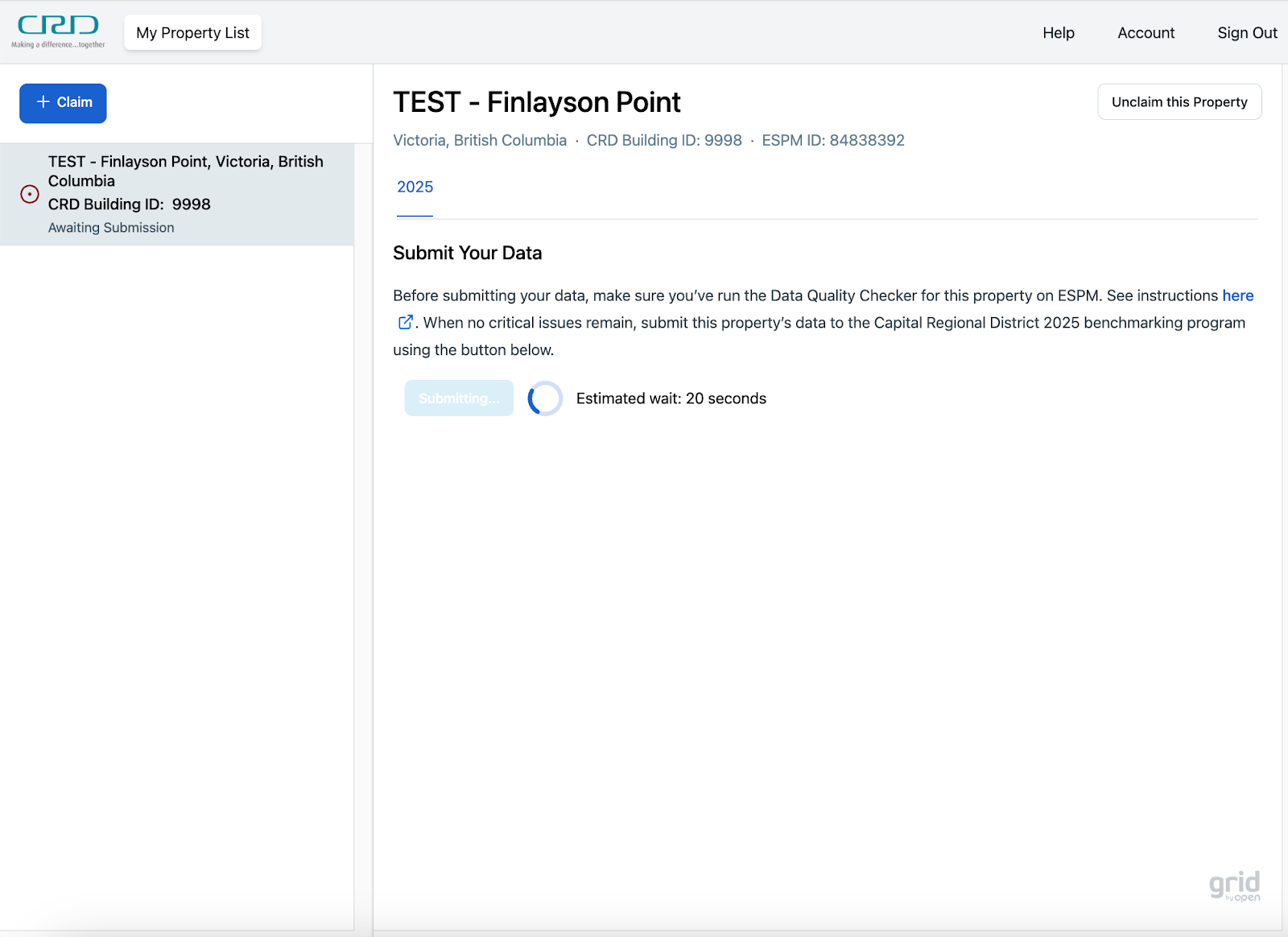Viewport: 1288px width, 937px height.
Task: Click the disabled Submitting... button
Action: (459, 398)
